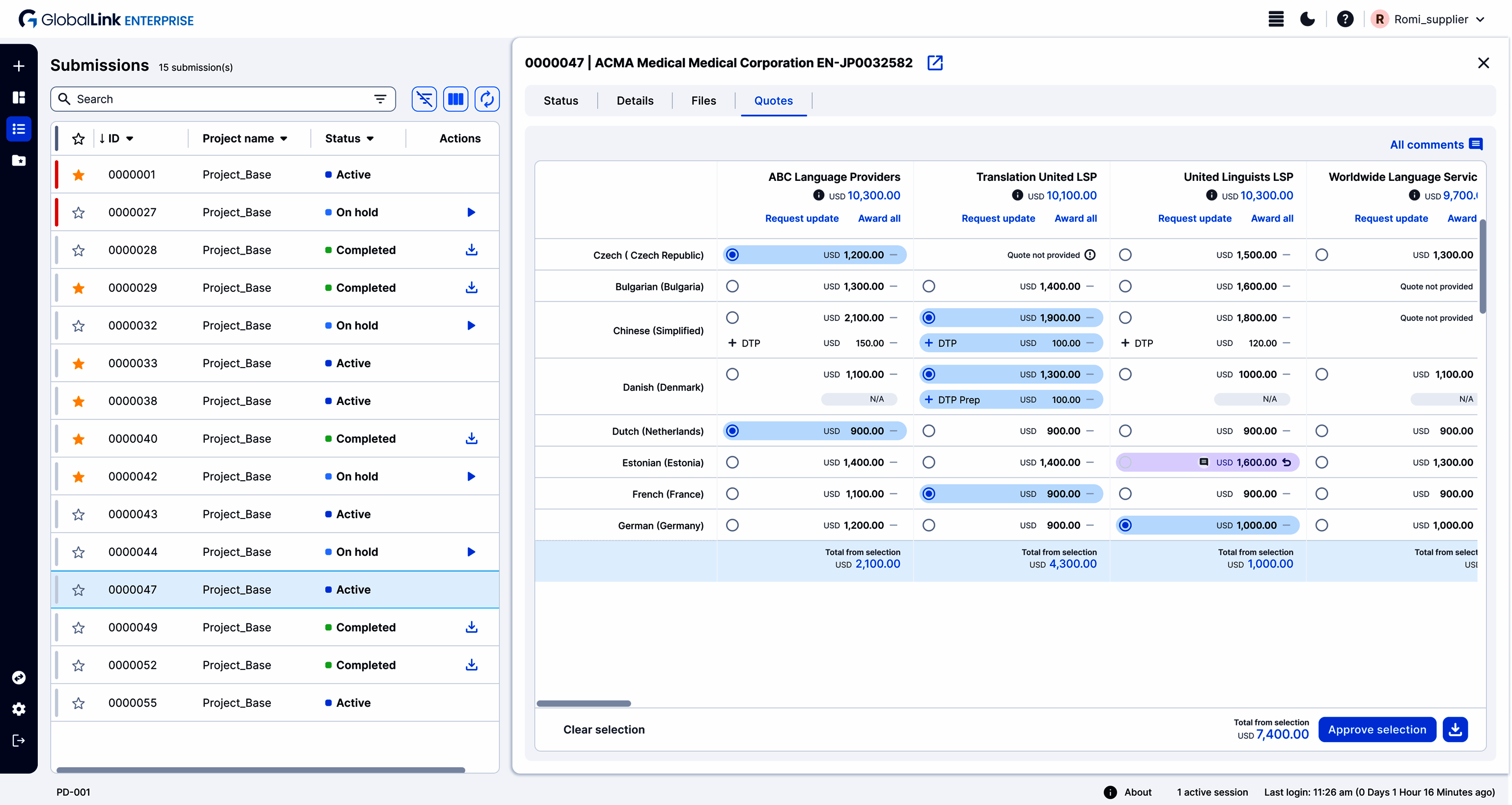Open the column layout icon
The width and height of the screenshot is (1512, 805).
click(x=455, y=99)
